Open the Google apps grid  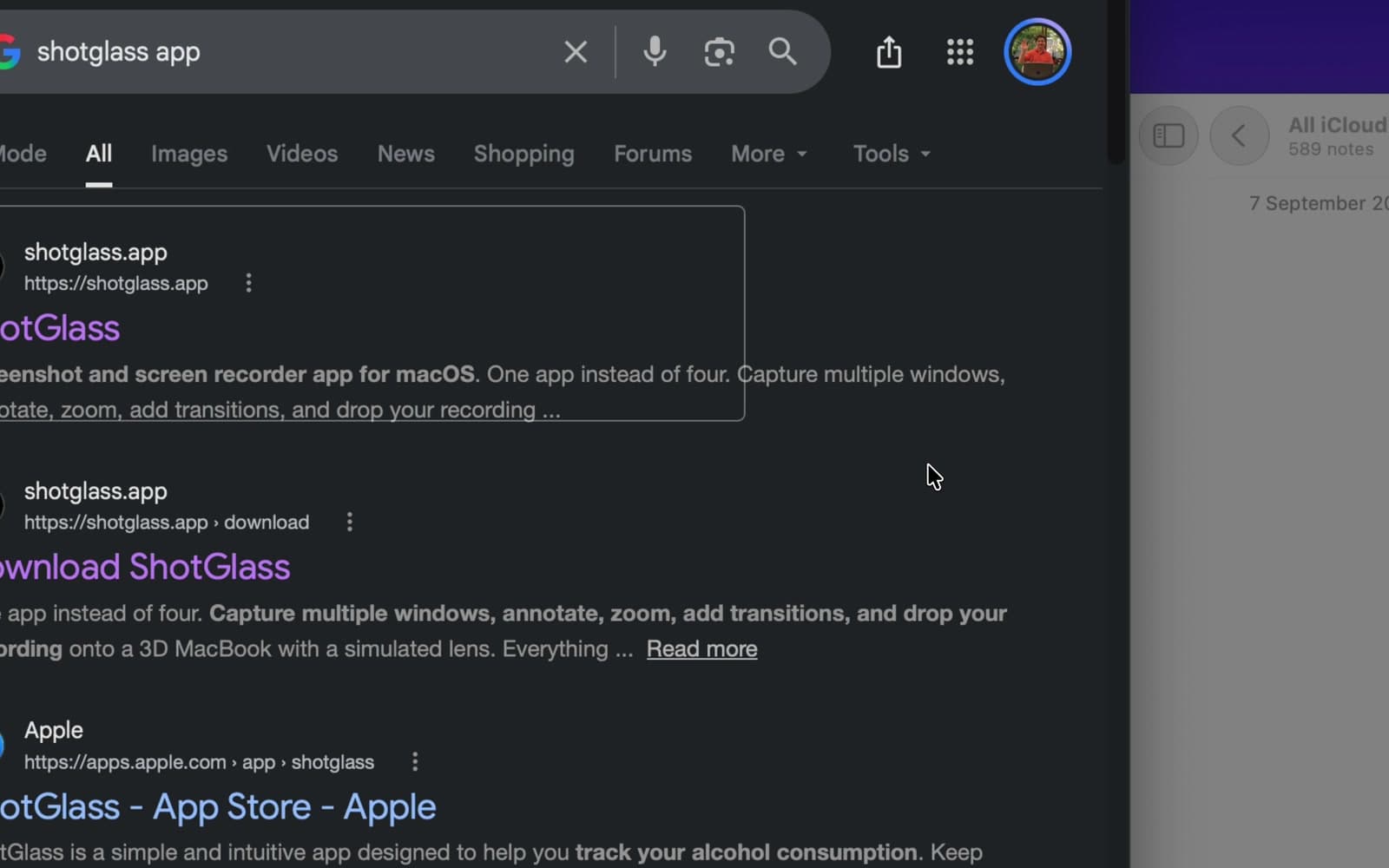point(960,52)
